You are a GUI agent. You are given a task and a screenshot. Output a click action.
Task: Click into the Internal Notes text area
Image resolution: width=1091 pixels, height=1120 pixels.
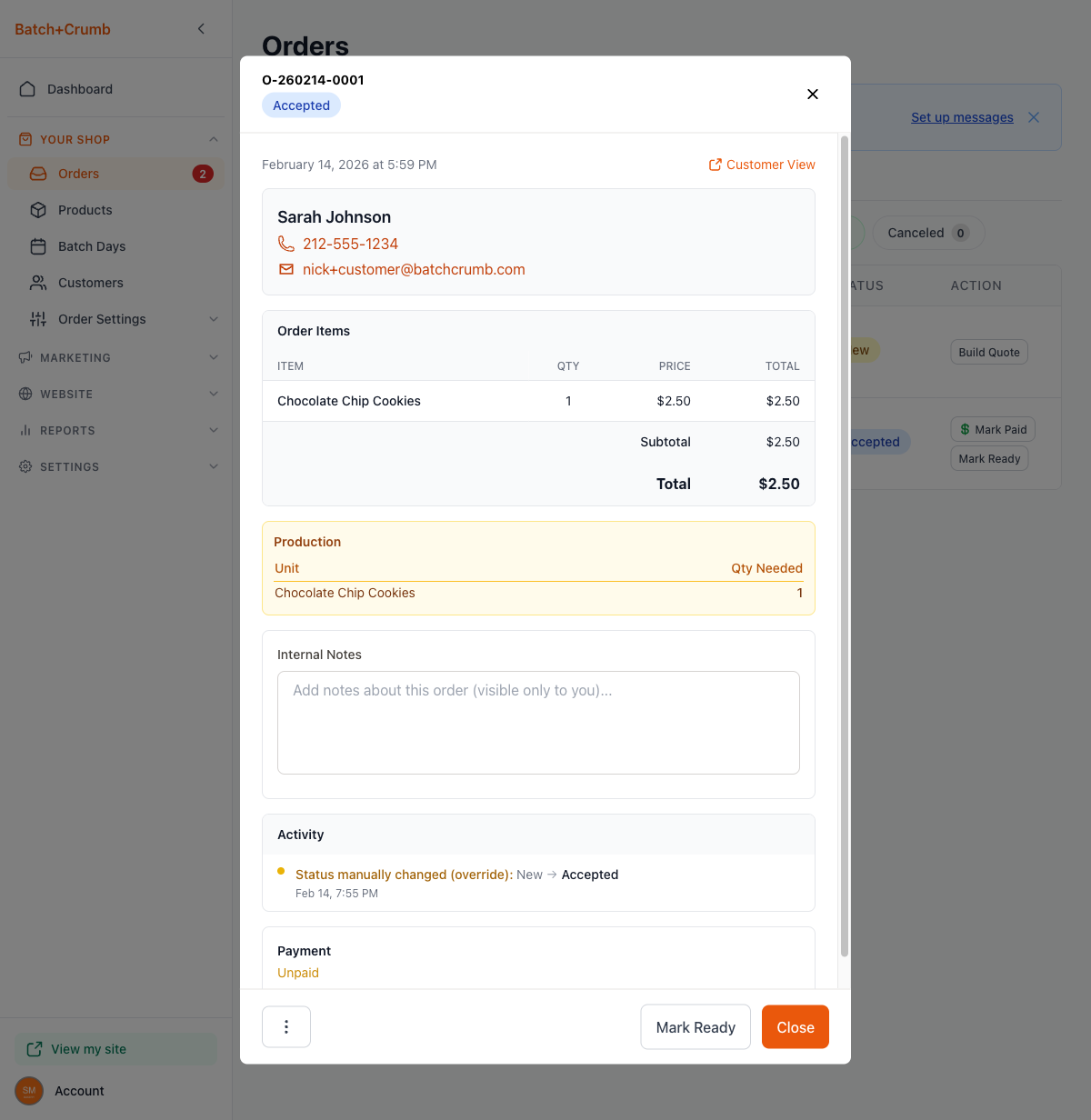pos(538,723)
